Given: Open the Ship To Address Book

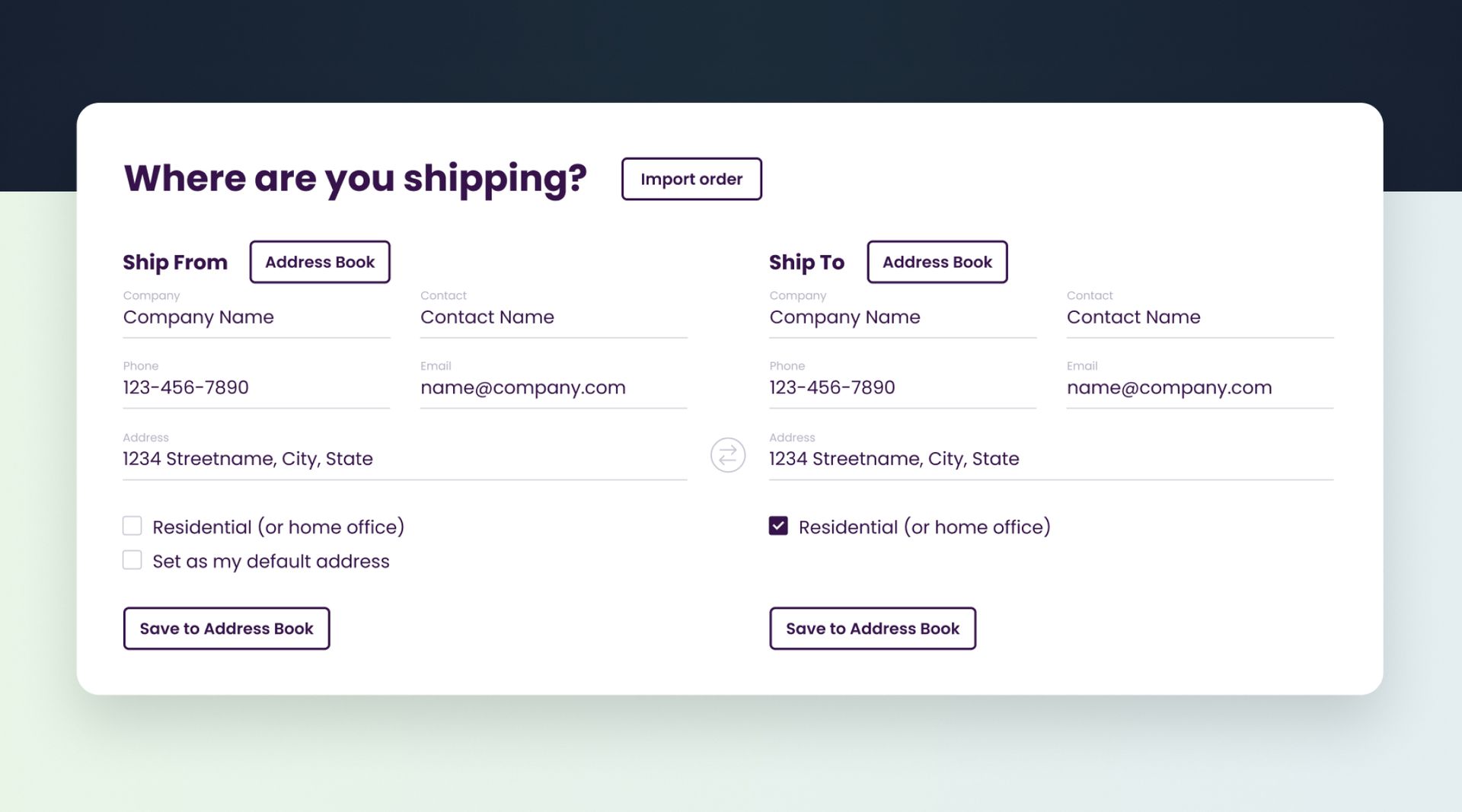Looking at the screenshot, I should [x=937, y=262].
